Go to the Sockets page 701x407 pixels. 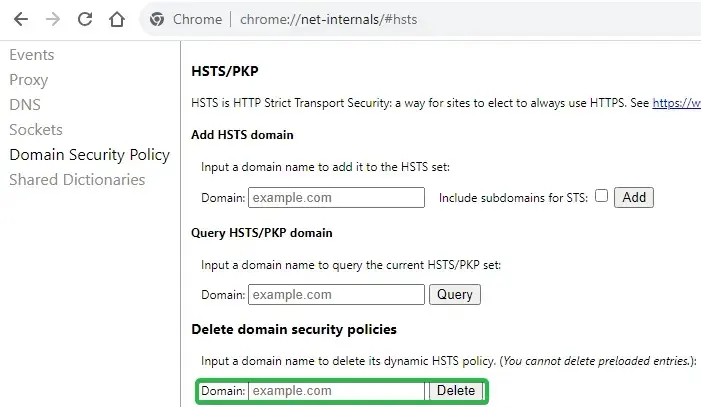[x=36, y=130]
